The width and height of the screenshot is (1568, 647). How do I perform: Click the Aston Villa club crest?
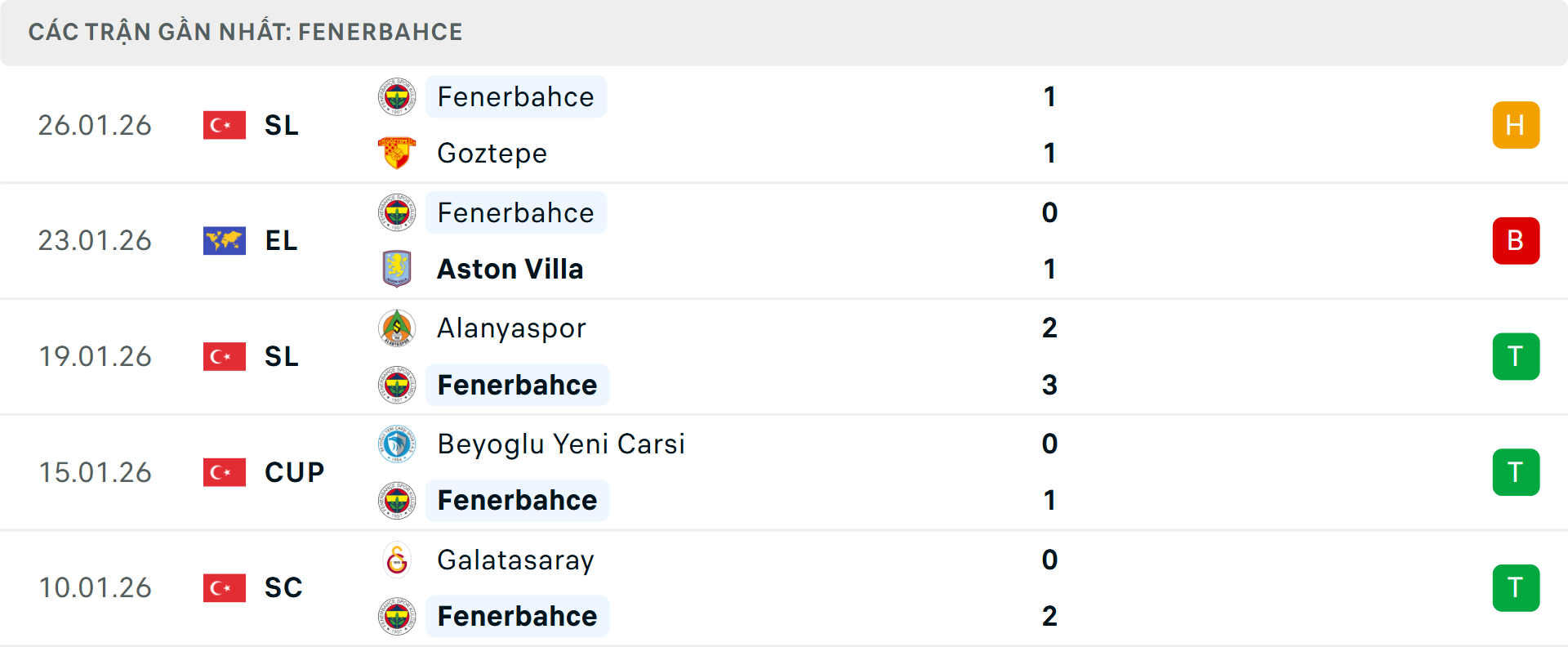point(397,269)
